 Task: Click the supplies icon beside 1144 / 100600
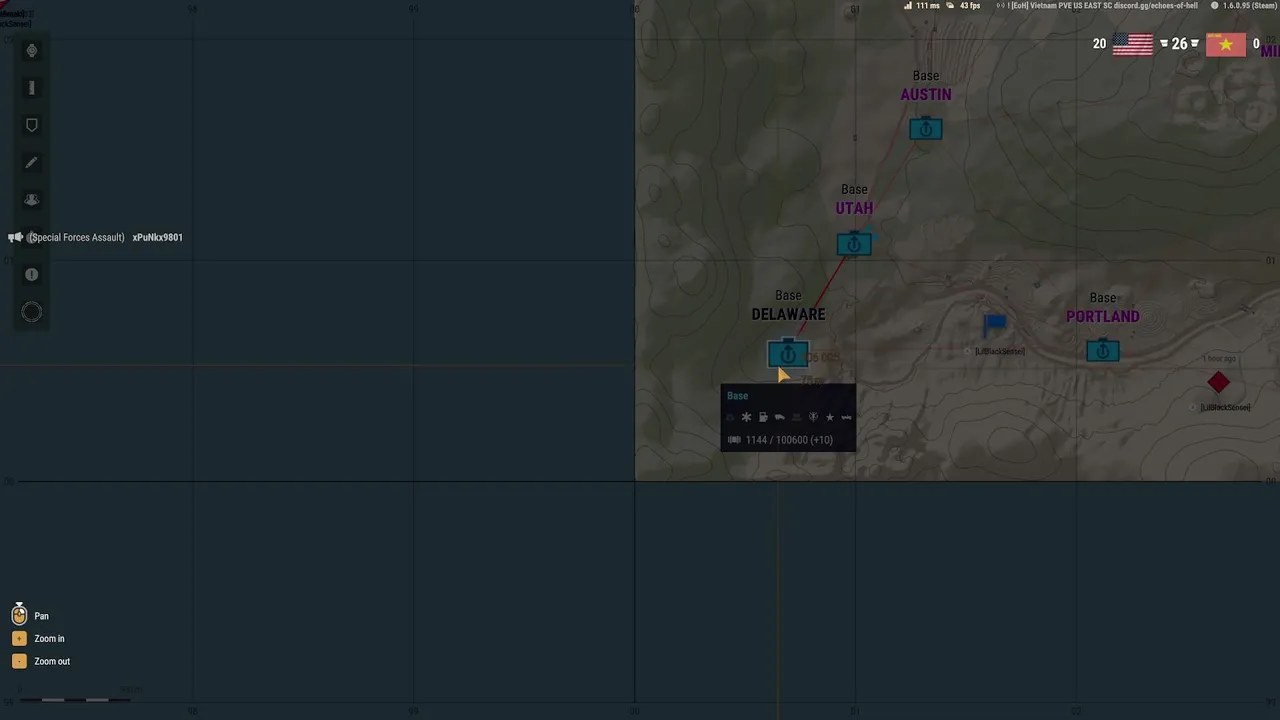pyautogui.click(x=734, y=440)
